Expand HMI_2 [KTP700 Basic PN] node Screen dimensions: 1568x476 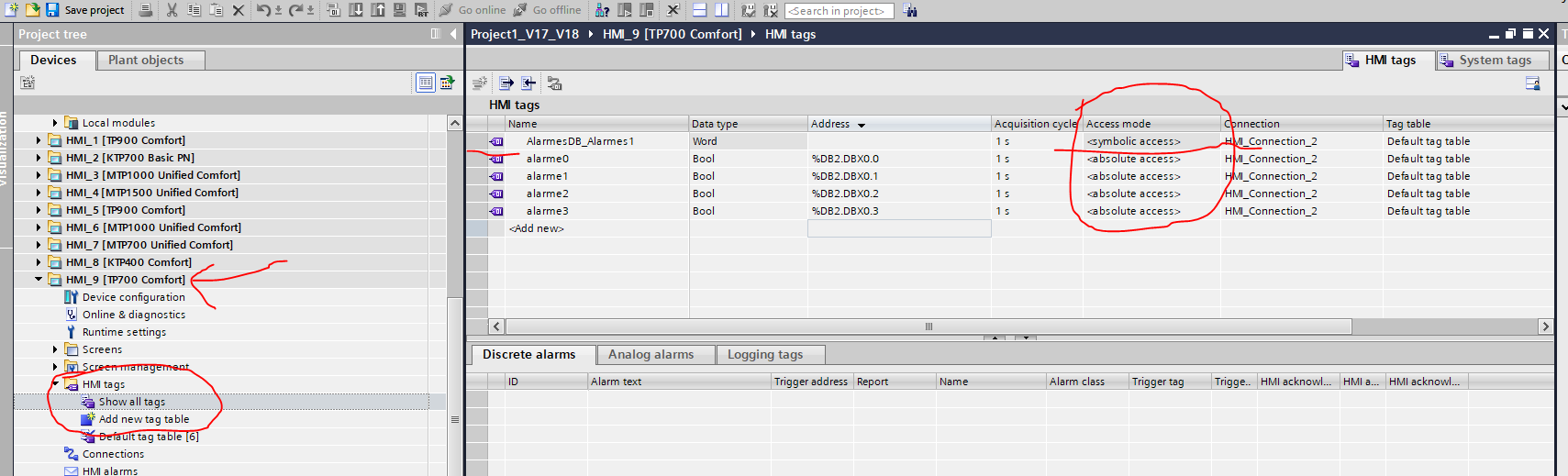39,158
